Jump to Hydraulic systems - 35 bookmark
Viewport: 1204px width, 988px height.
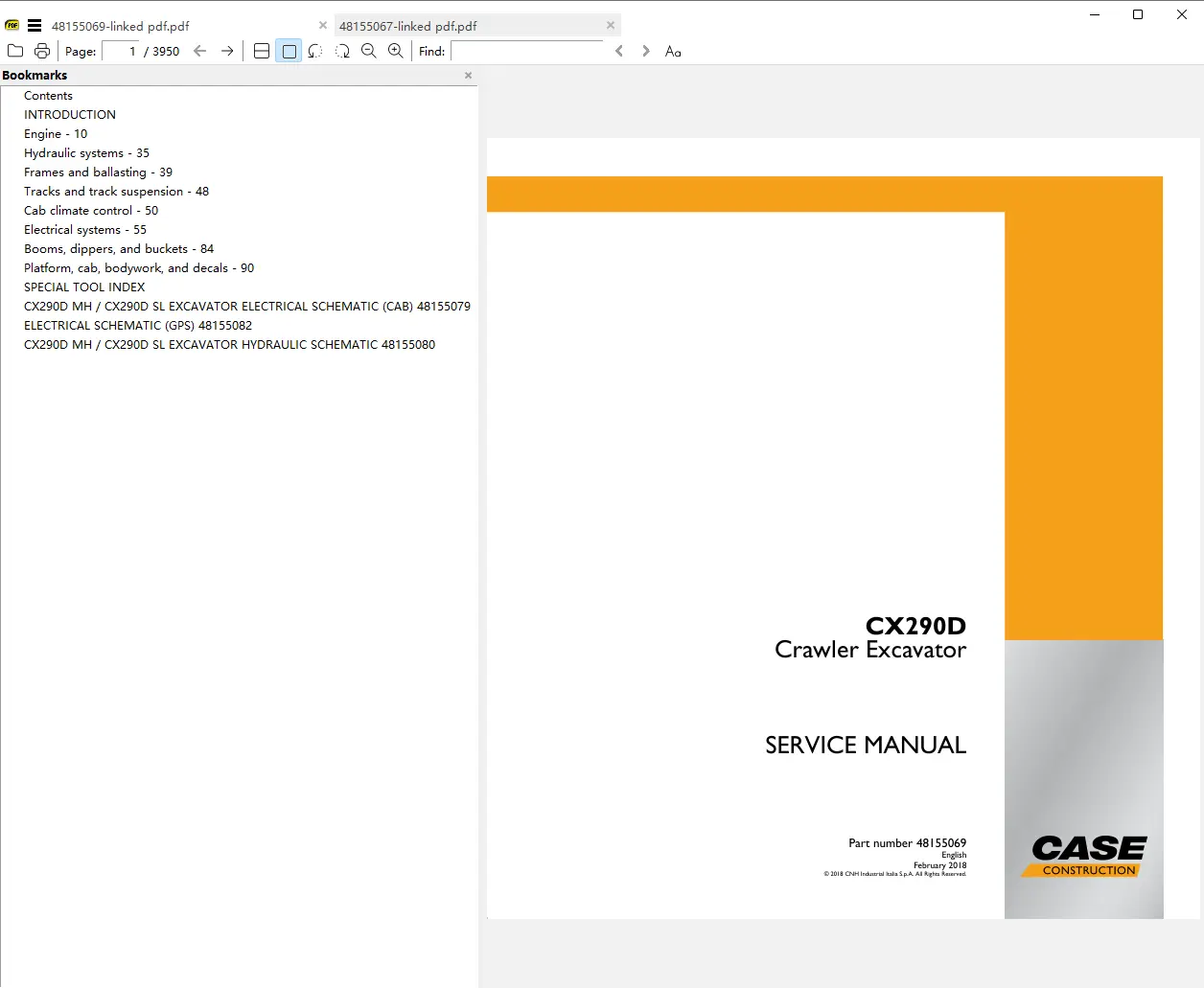(86, 153)
